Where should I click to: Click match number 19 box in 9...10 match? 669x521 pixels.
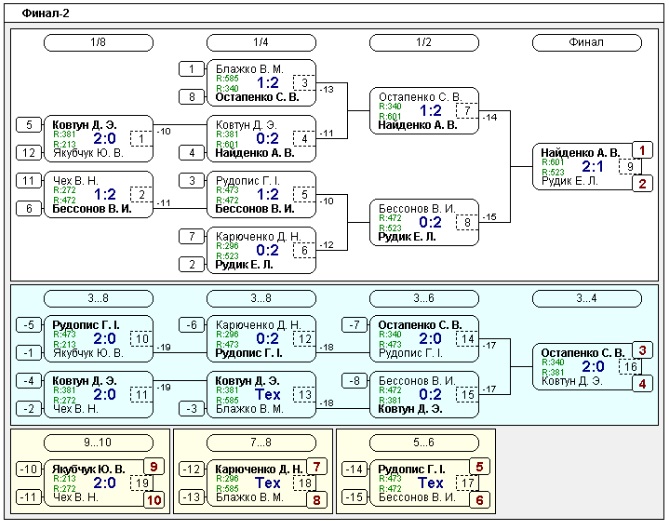141,483
